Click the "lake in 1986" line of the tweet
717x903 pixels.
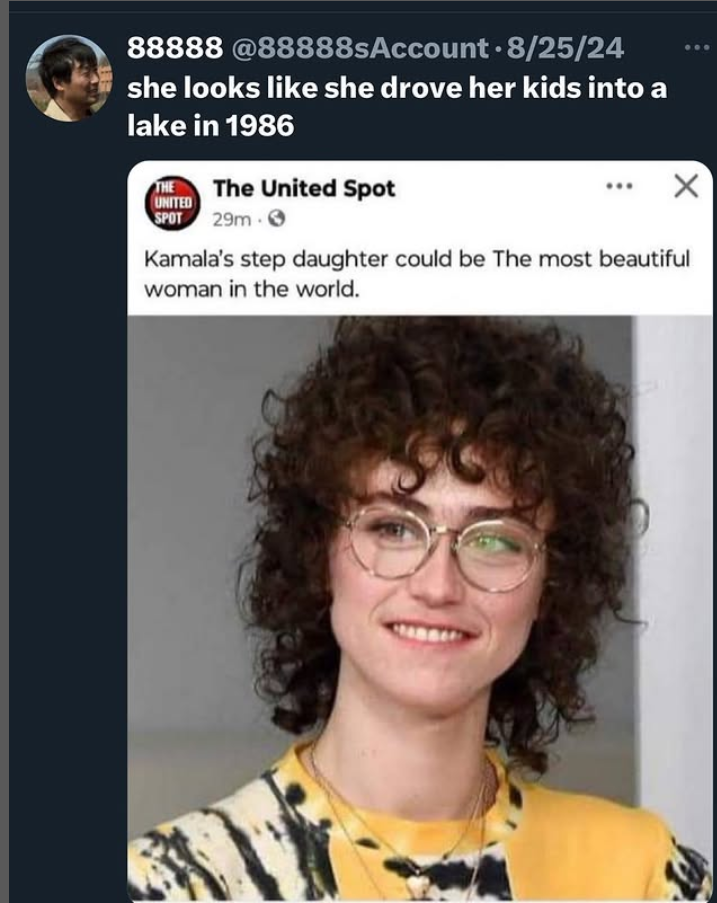210,126
